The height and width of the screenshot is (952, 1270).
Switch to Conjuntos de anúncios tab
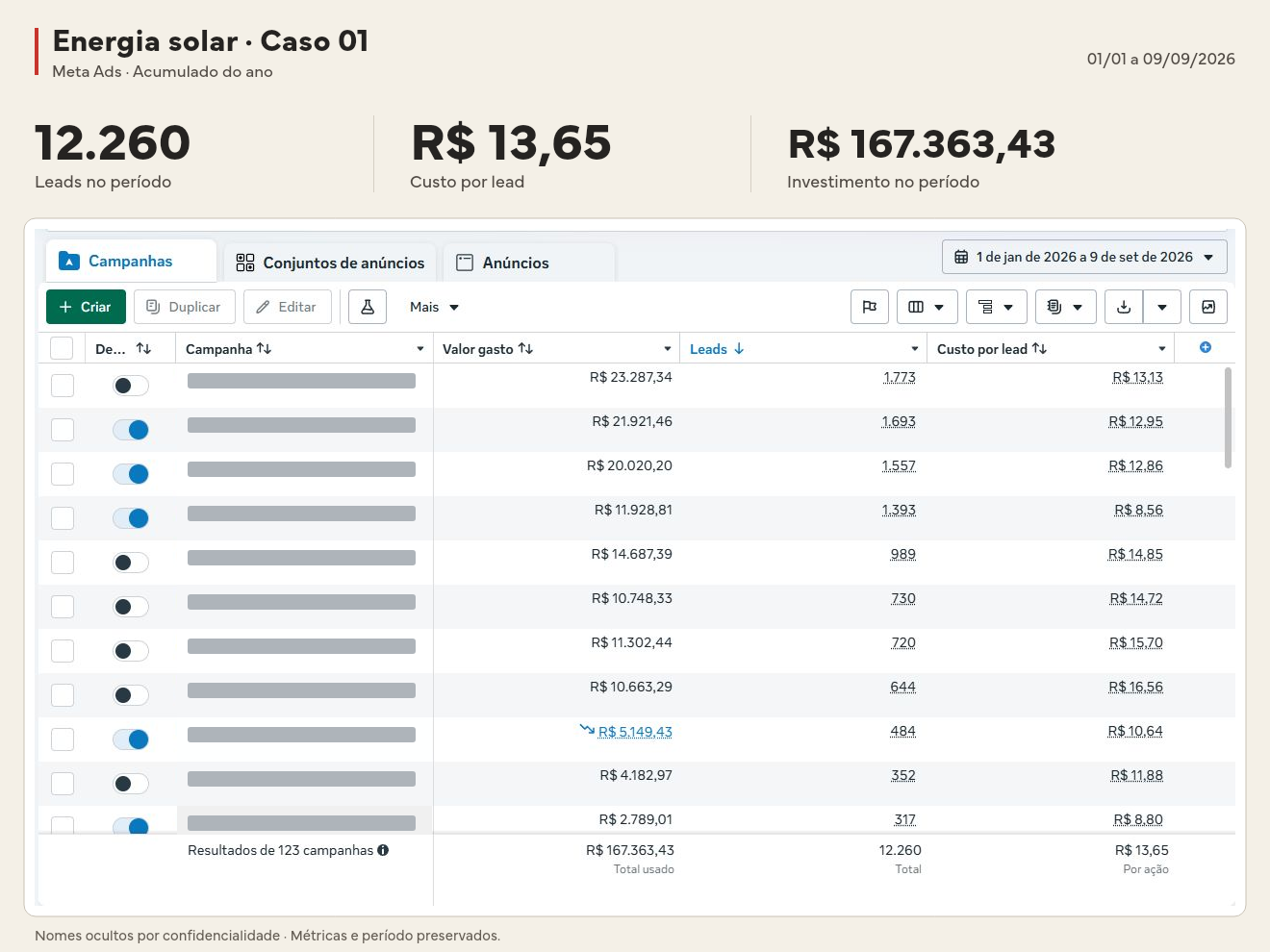click(x=330, y=263)
